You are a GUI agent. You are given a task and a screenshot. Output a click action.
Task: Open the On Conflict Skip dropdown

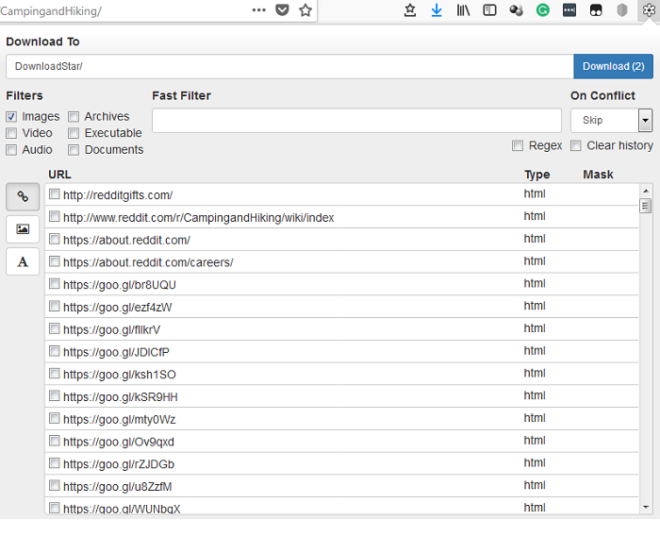click(x=611, y=120)
